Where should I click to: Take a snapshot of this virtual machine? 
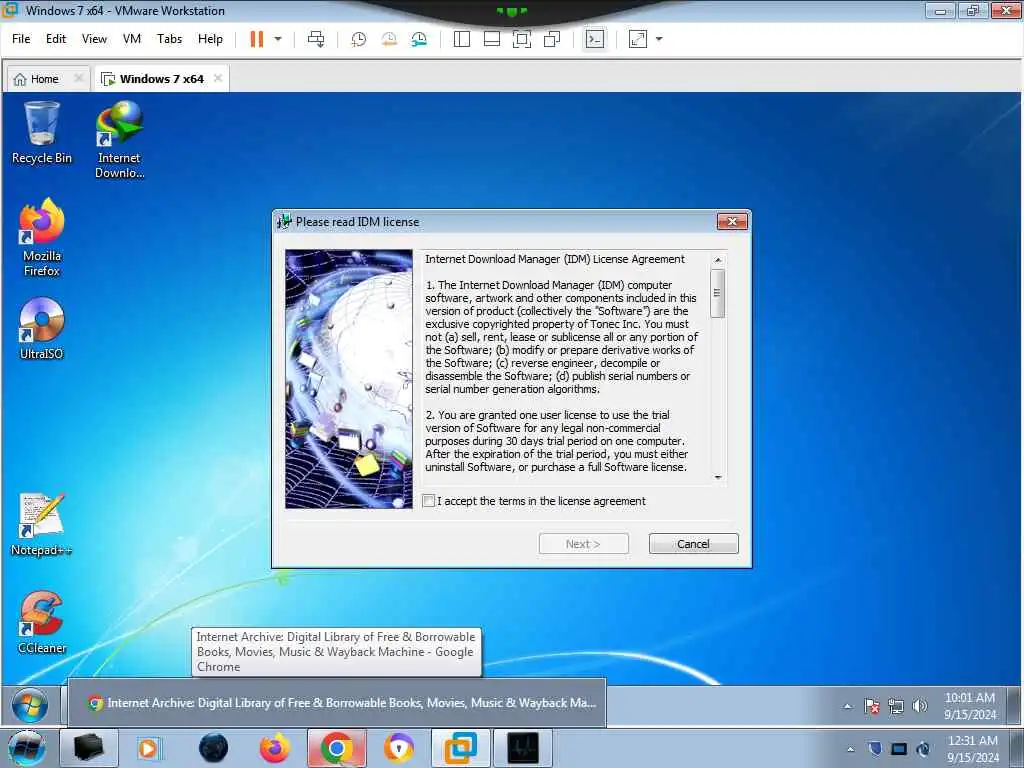pos(359,39)
